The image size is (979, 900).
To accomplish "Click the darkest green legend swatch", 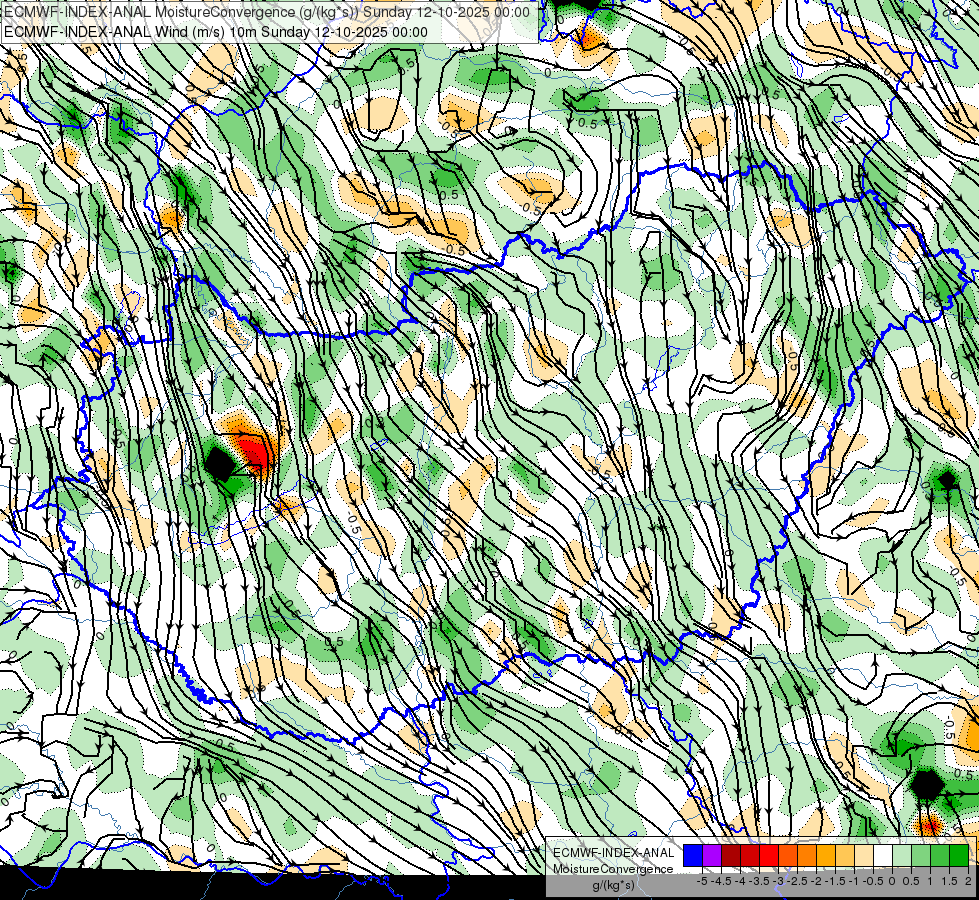I will click(959, 855).
